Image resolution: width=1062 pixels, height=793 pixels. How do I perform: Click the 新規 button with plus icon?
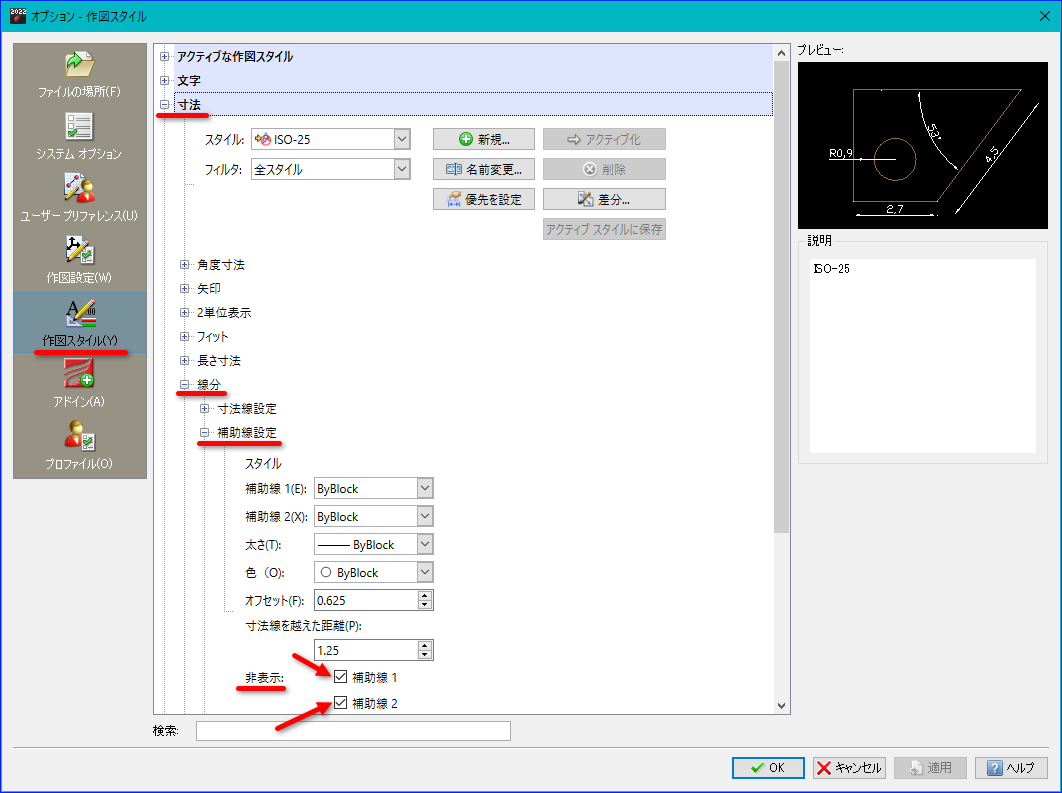pyautogui.click(x=484, y=140)
